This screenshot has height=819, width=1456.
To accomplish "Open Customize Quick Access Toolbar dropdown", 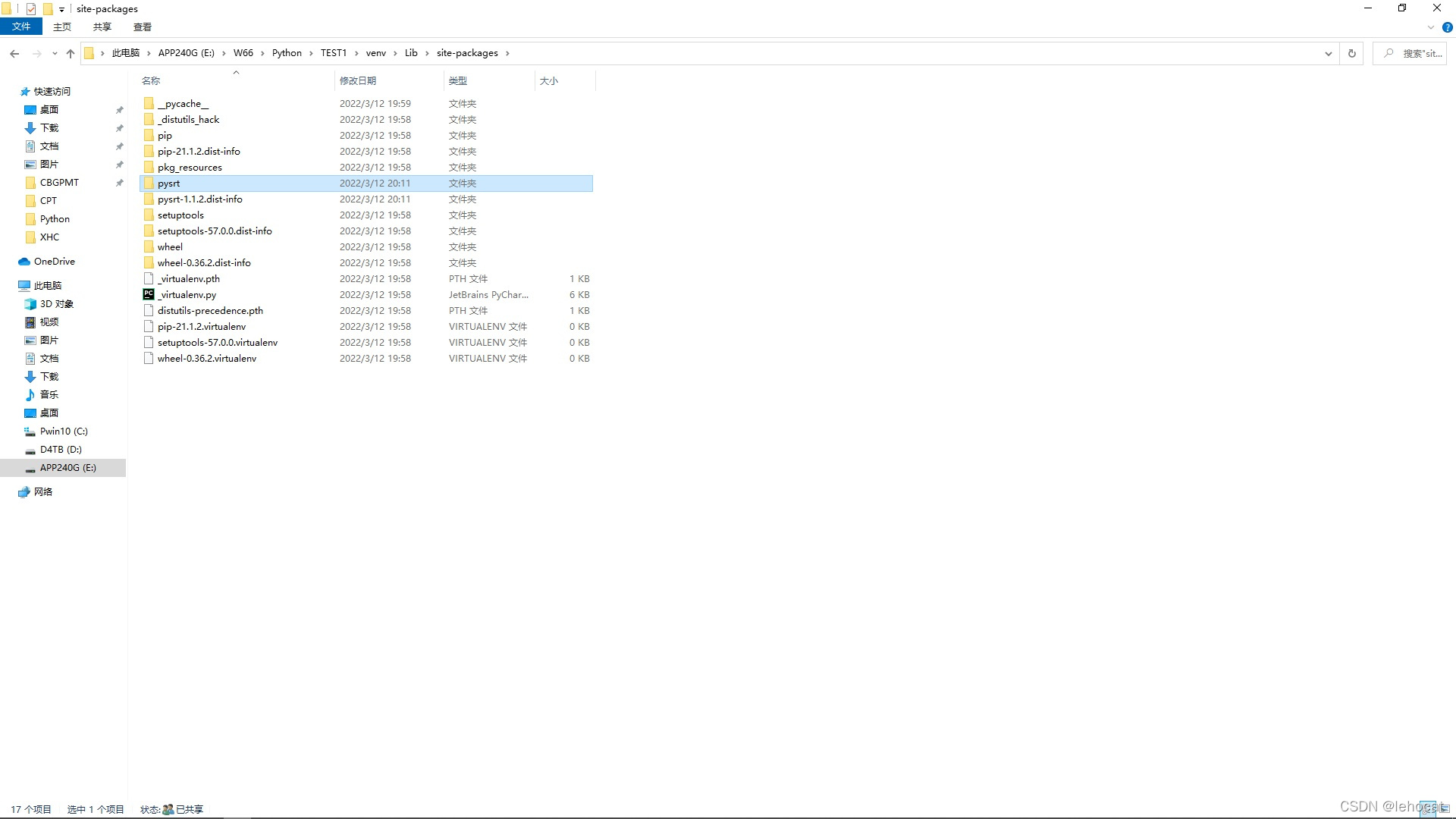I will pyautogui.click(x=62, y=9).
